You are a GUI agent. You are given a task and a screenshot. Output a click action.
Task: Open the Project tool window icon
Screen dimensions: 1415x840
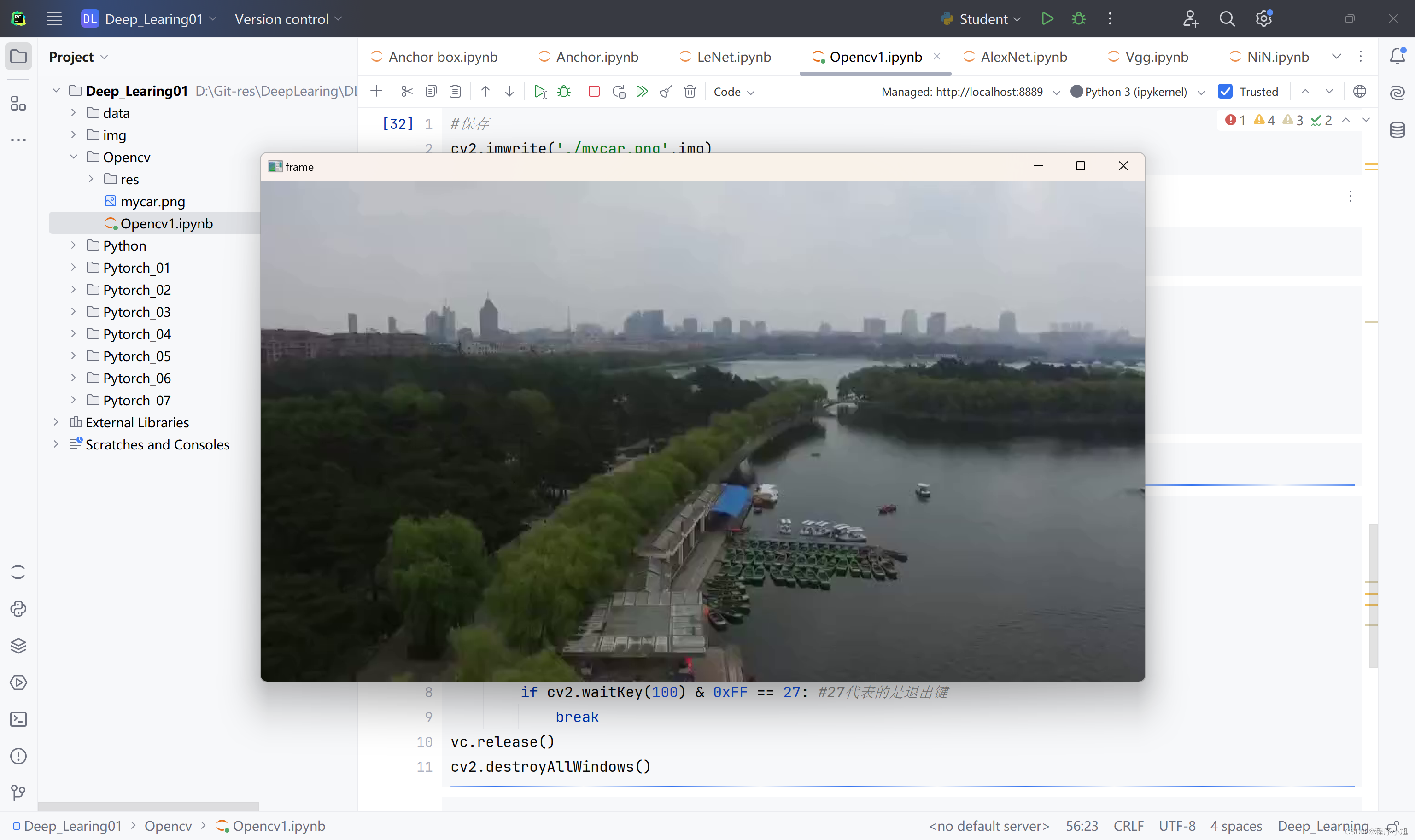pyautogui.click(x=19, y=57)
